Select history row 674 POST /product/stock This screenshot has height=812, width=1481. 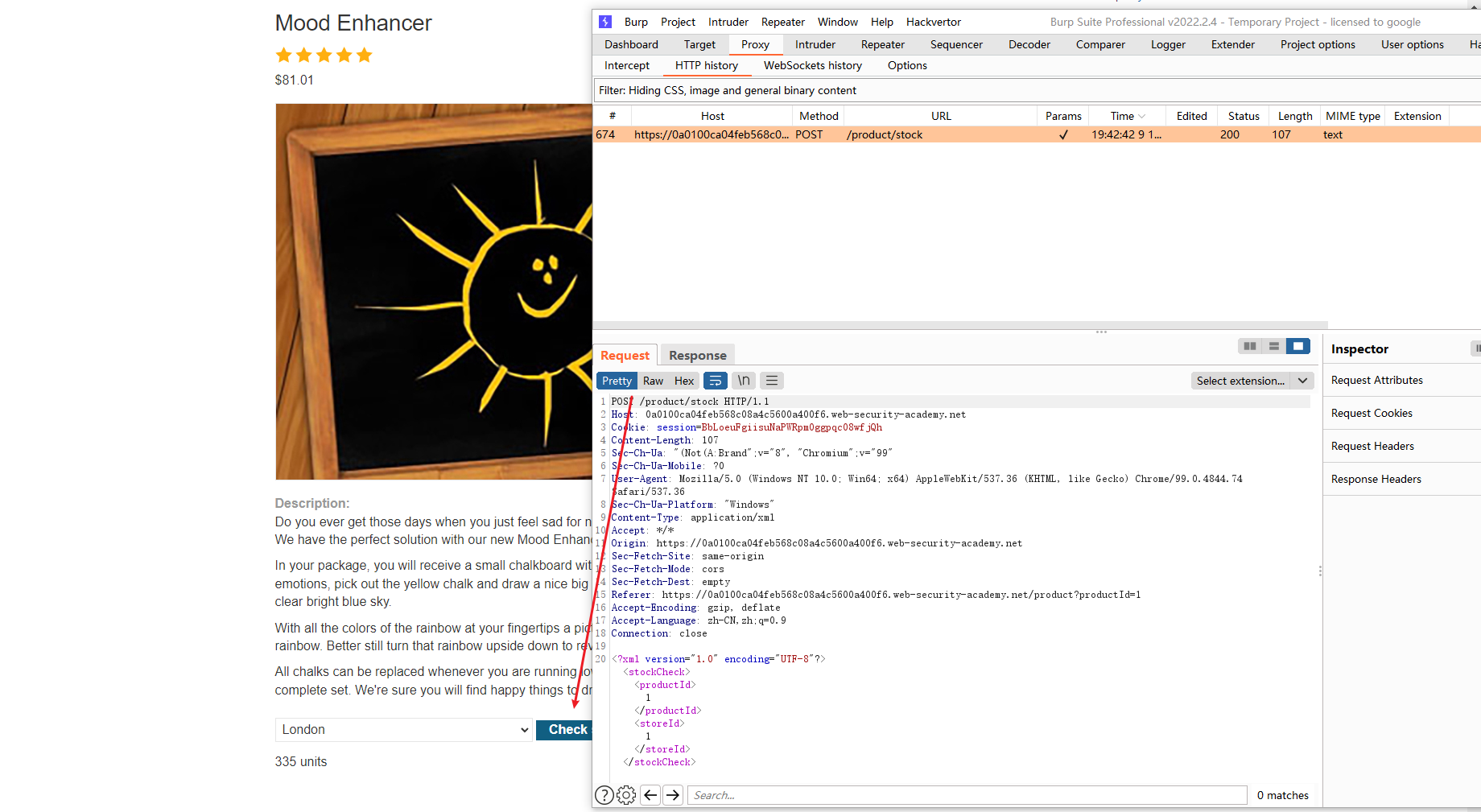[x=1037, y=134]
